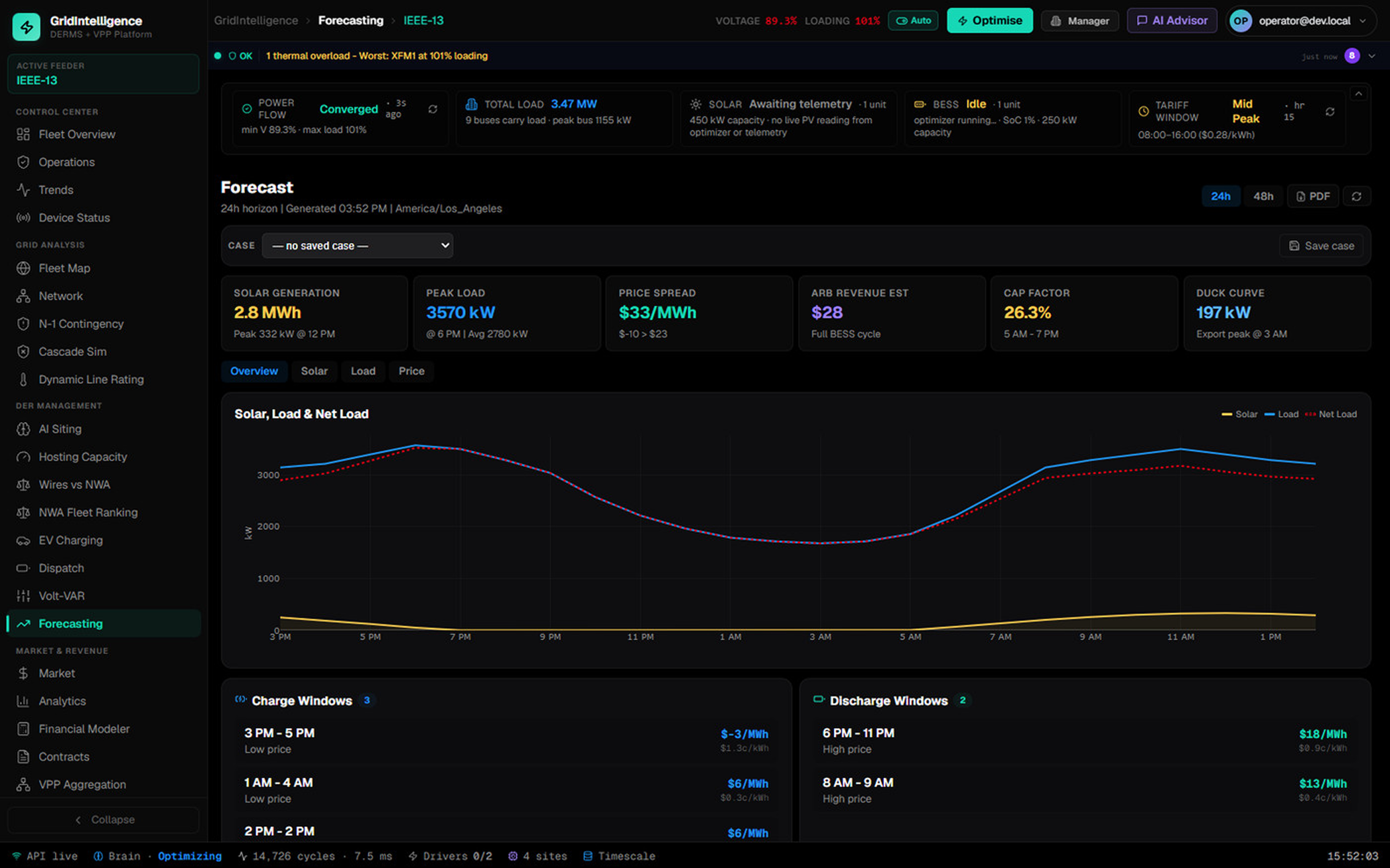Refresh the Power Flow status card

point(433,109)
